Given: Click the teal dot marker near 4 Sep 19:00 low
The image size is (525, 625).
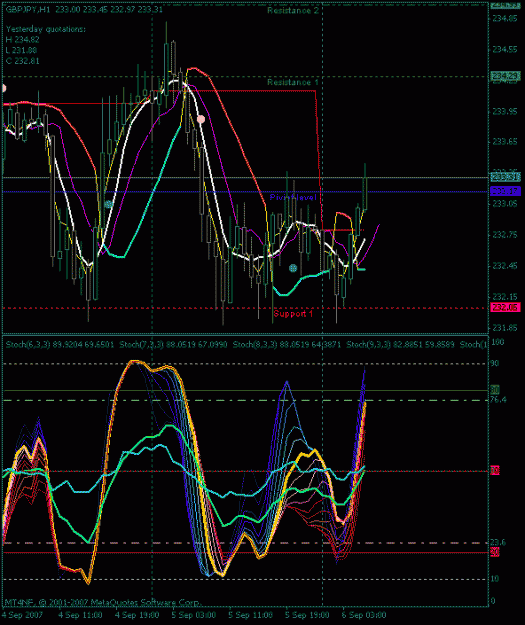Looking at the screenshot, I should [108, 204].
